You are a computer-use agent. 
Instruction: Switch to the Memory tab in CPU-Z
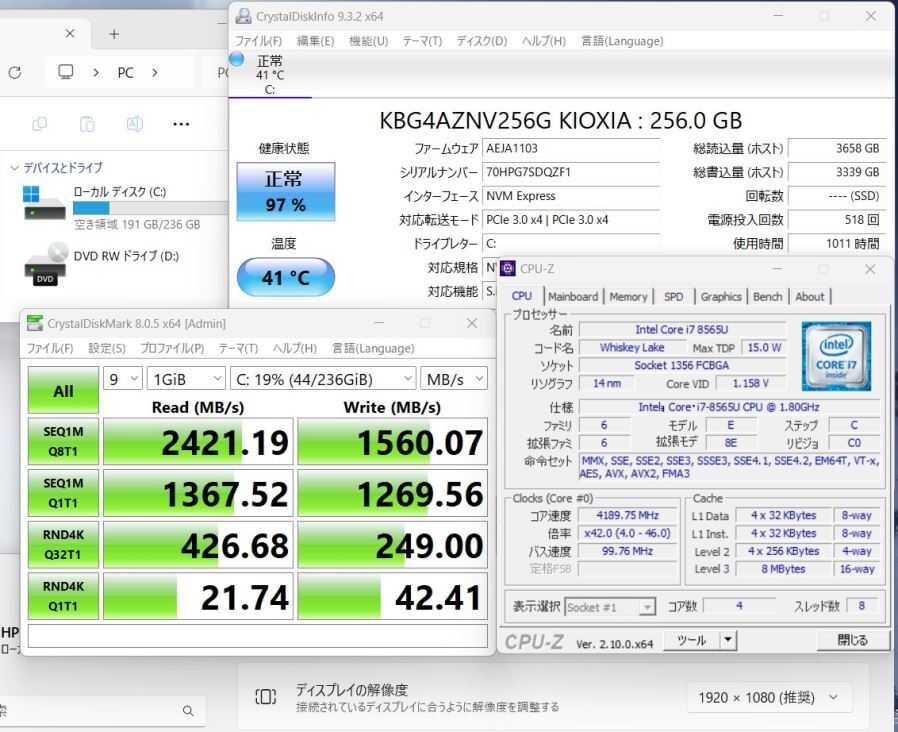click(x=628, y=297)
